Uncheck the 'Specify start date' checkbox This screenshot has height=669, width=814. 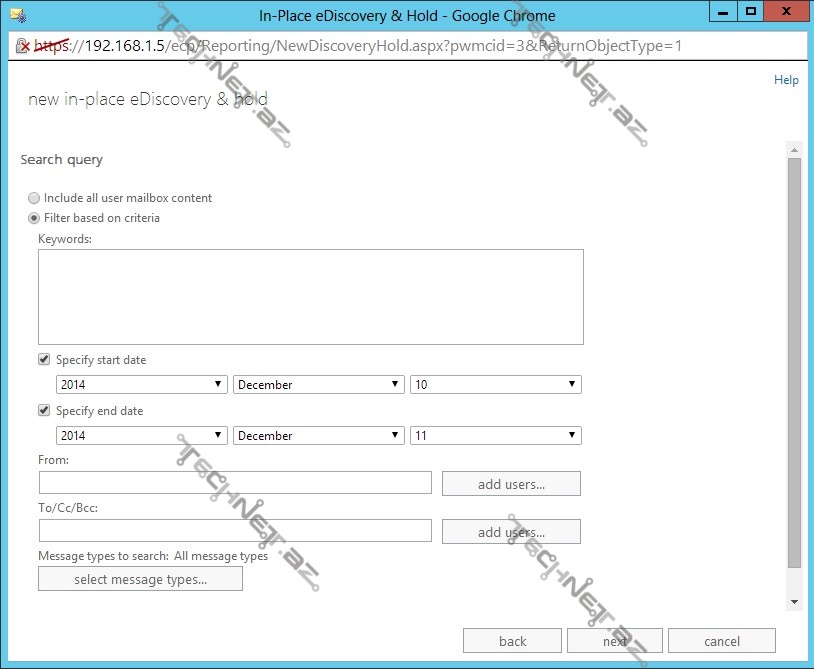(44, 360)
